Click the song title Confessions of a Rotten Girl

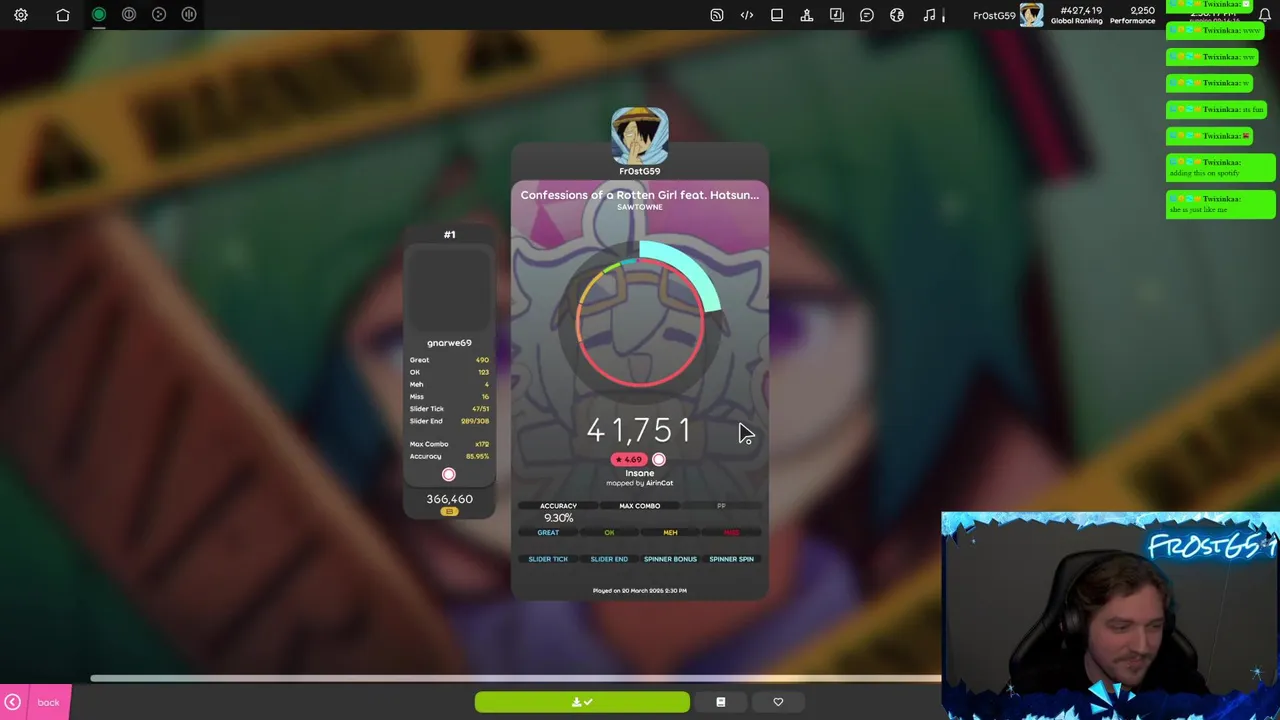(x=640, y=195)
